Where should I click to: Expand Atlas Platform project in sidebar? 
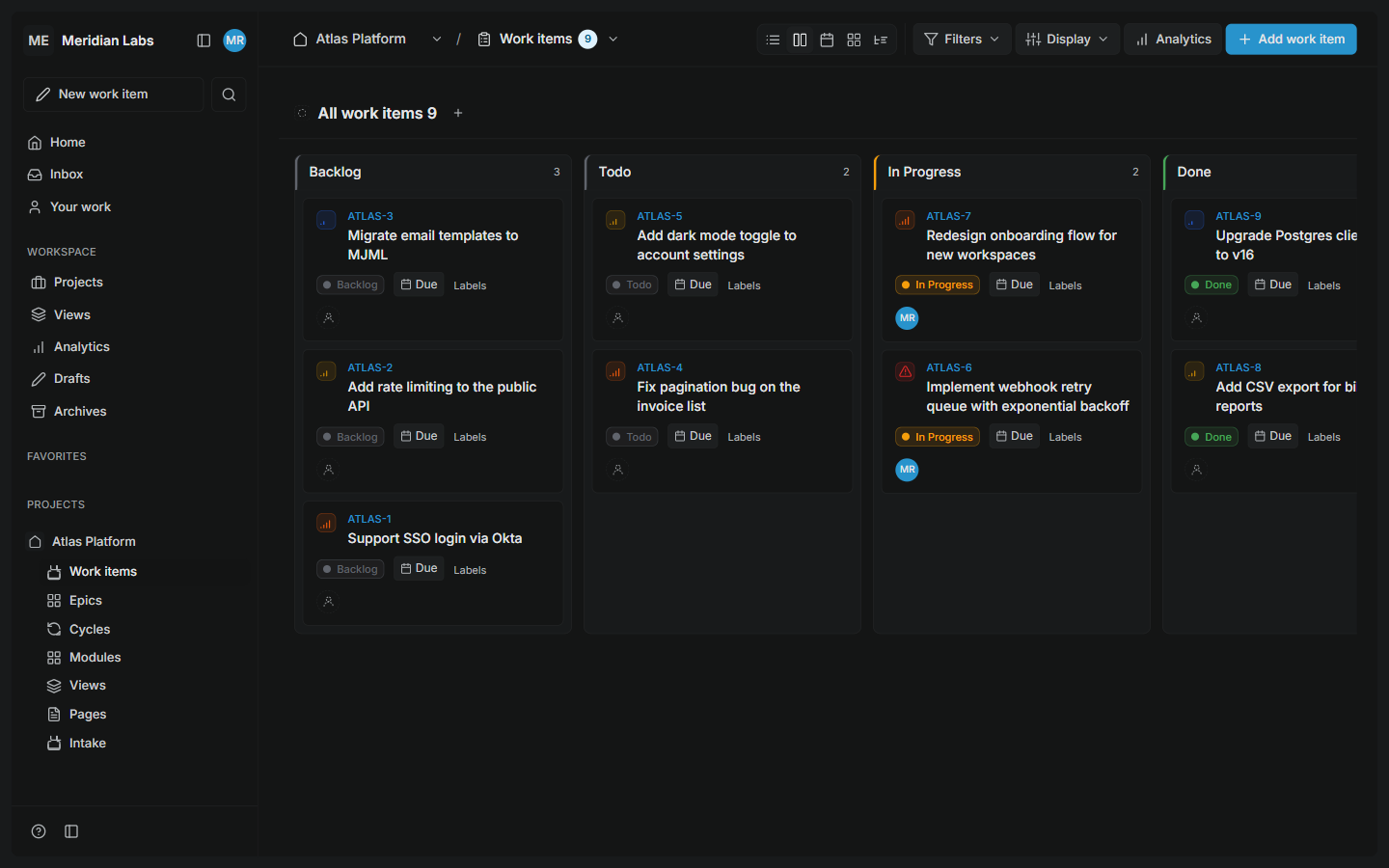[94, 542]
